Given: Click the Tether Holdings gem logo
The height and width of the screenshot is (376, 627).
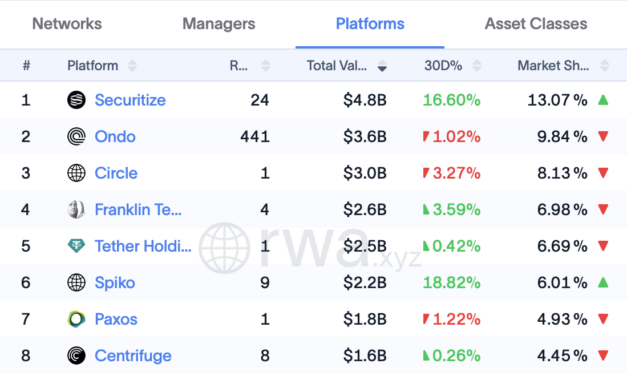Looking at the screenshot, I should (76, 246).
